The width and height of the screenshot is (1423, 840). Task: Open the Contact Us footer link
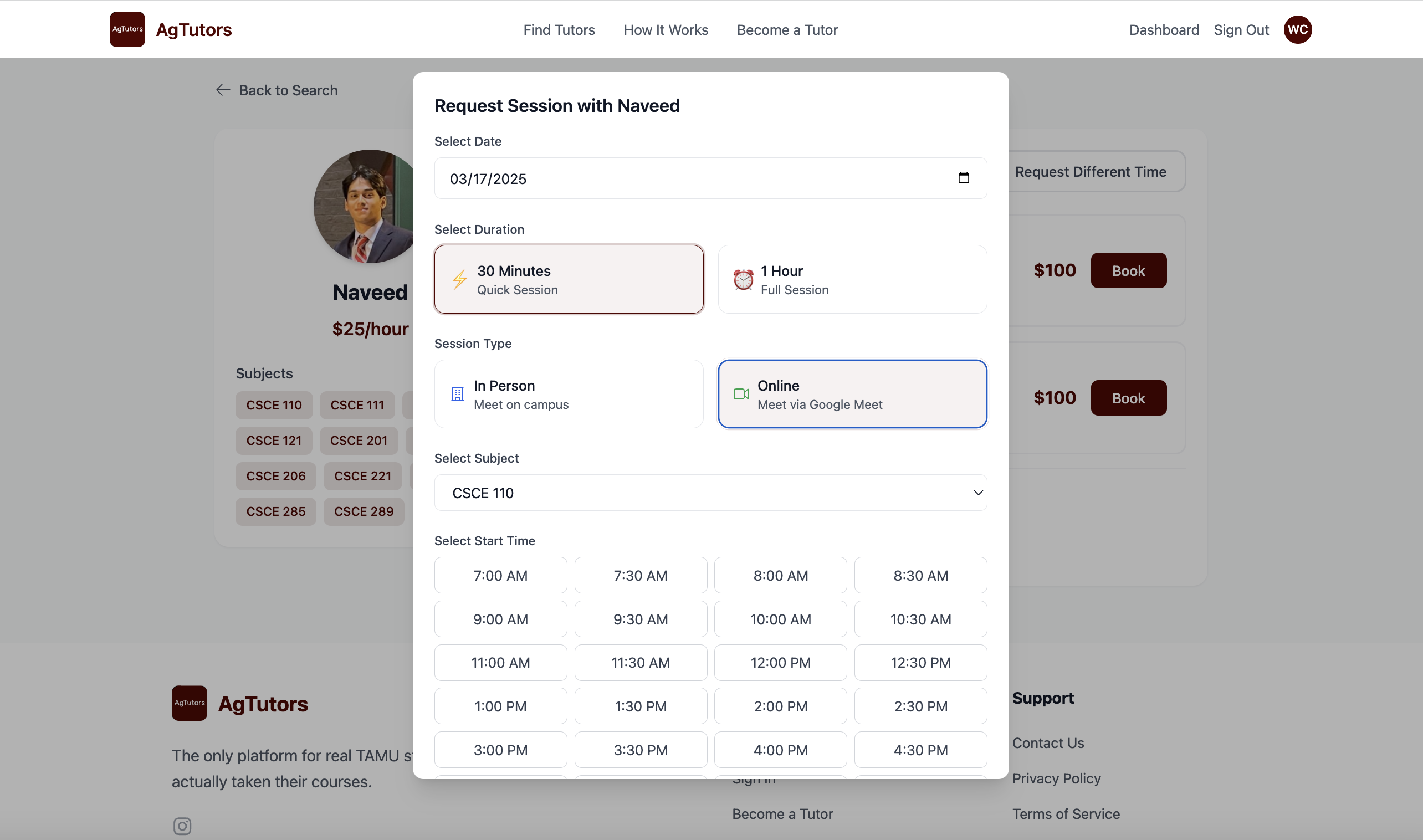point(1048,742)
